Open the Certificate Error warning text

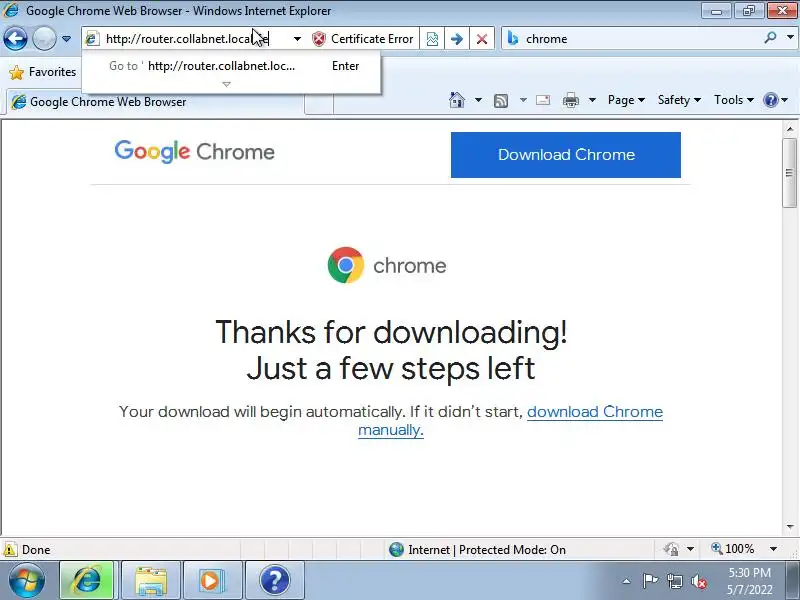pyautogui.click(x=372, y=39)
